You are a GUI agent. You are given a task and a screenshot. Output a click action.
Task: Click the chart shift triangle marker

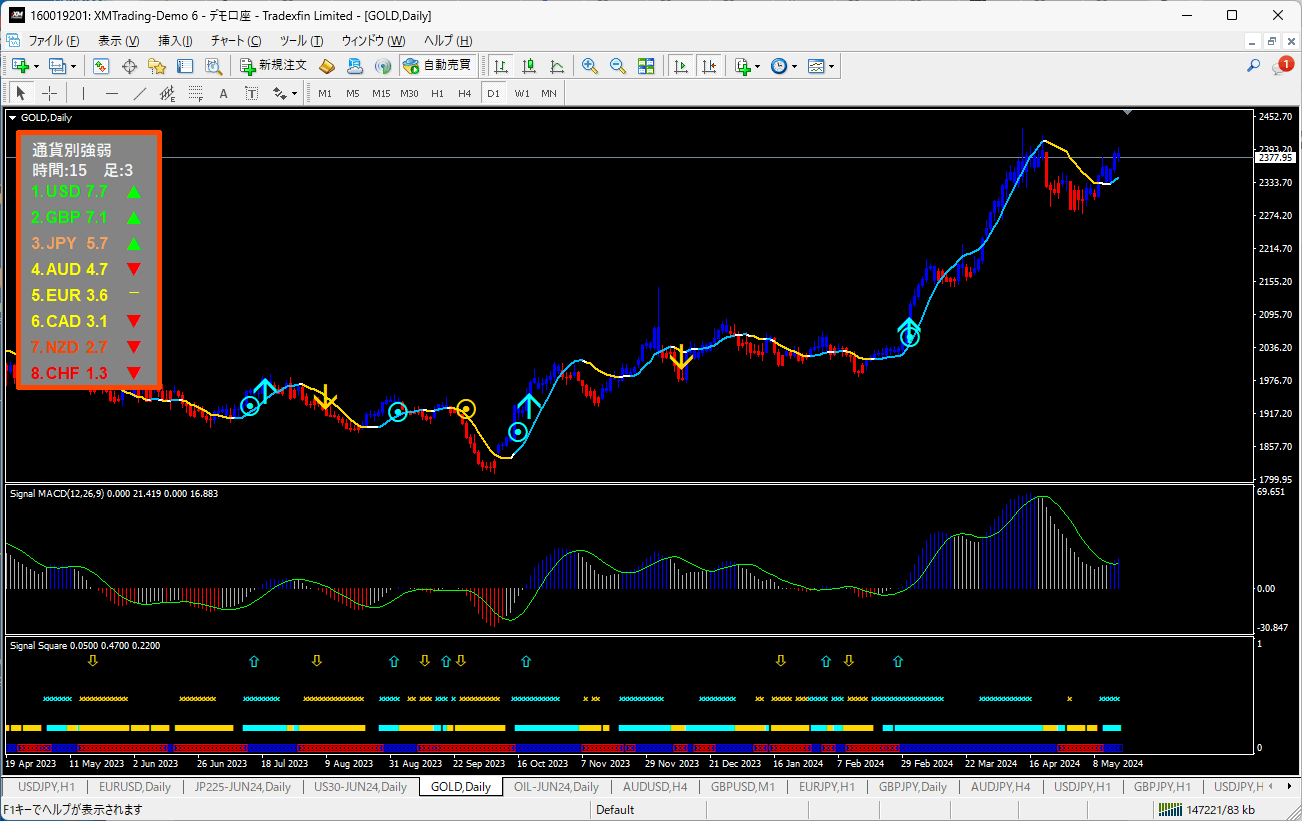click(x=1129, y=113)
